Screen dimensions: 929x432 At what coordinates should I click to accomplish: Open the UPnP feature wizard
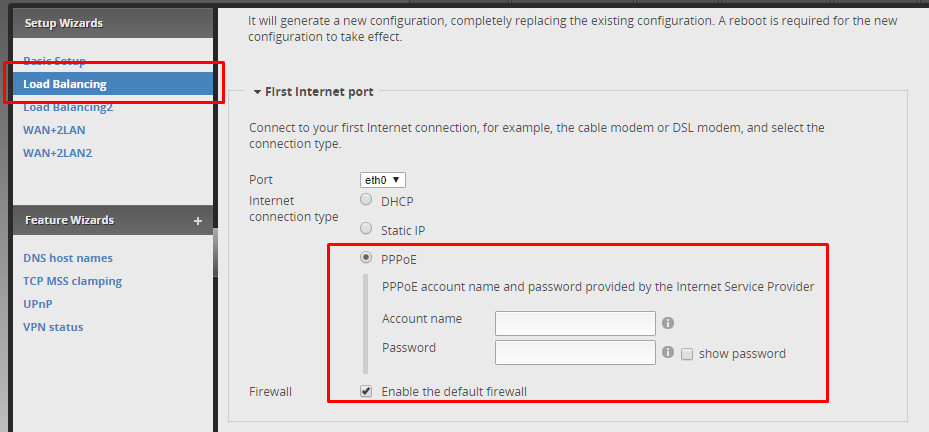(x=38, y=304)
